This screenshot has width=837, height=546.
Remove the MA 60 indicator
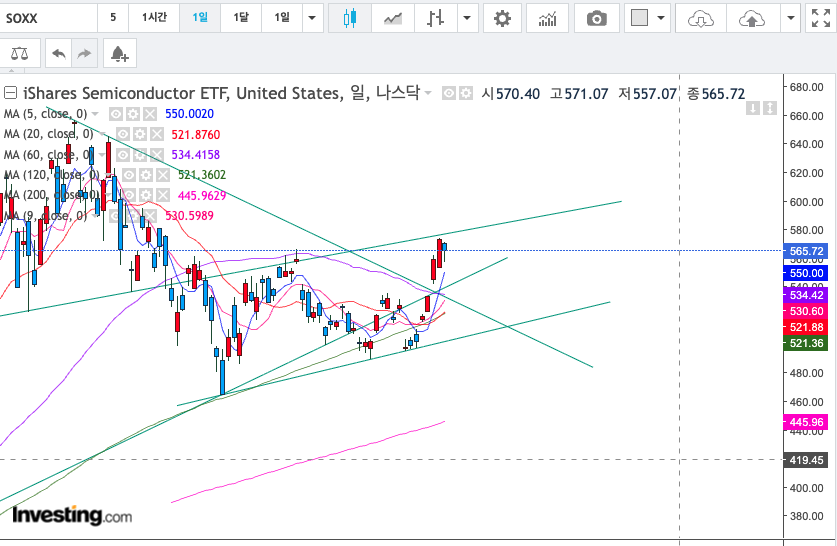[156, 155]
